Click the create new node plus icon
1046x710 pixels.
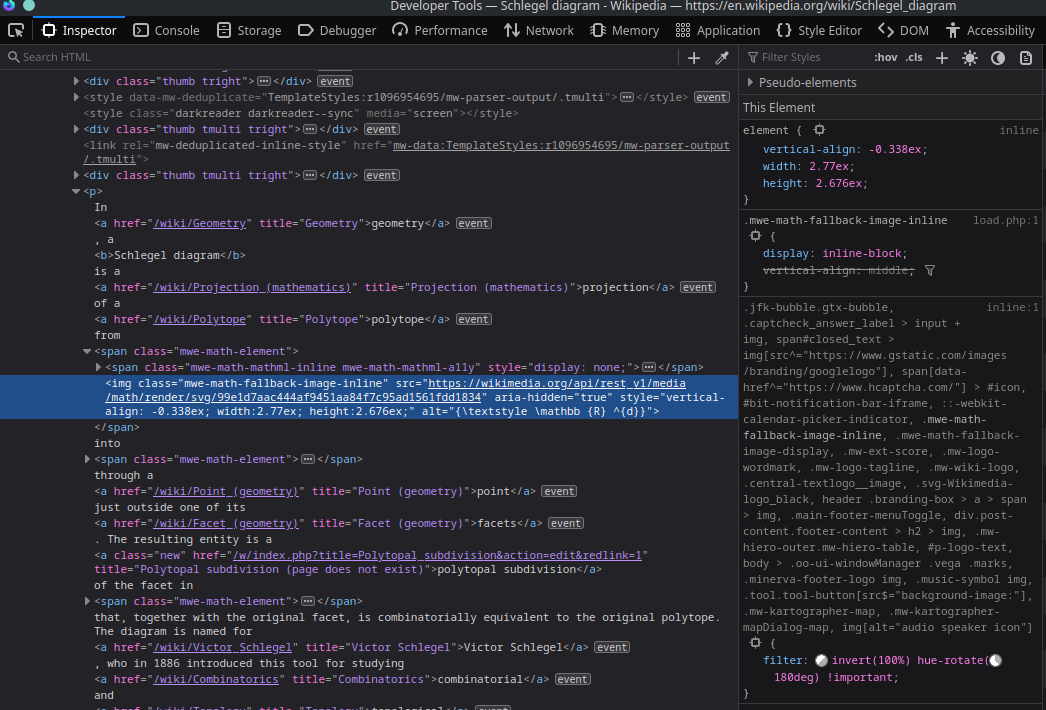694,57
